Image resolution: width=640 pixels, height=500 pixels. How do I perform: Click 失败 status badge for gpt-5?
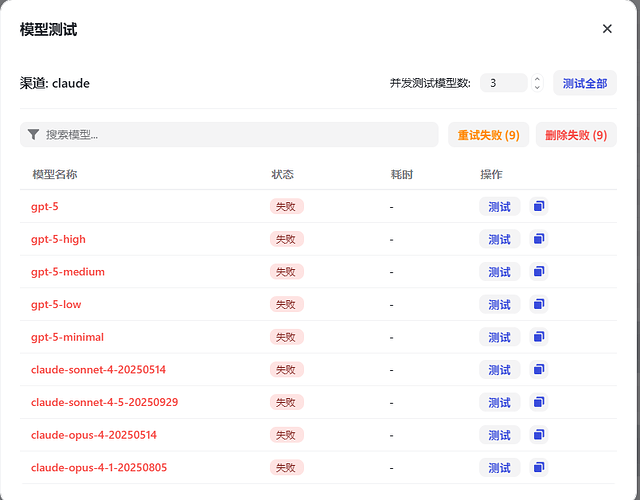pyautogui.click(x=287, y=207)
